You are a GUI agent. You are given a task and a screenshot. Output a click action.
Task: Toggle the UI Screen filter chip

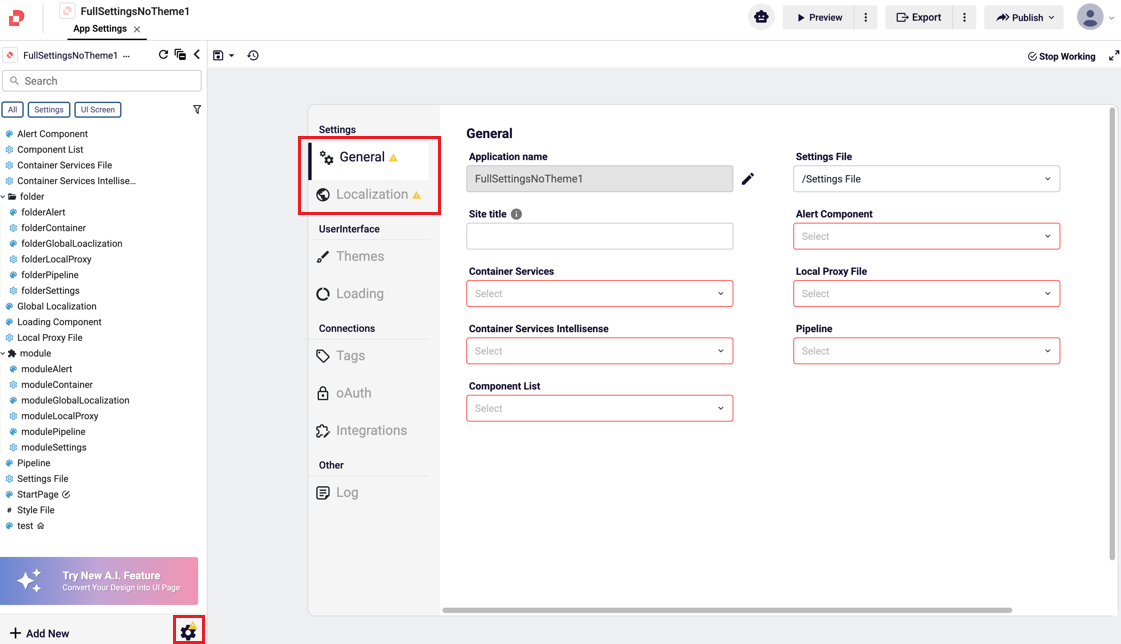pyautogui.click(x=97, y=110)
